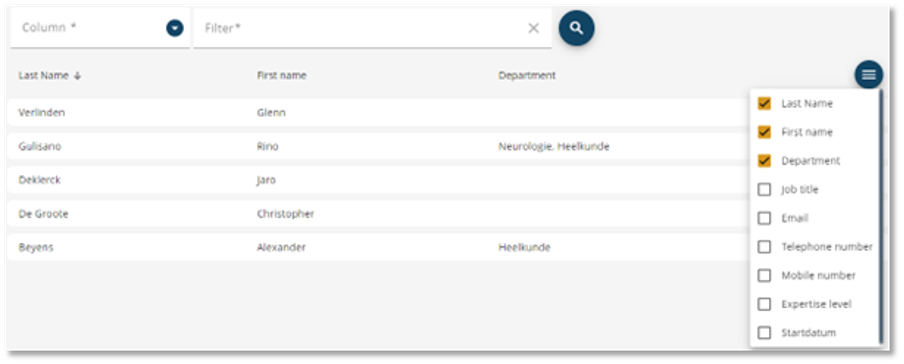Sort by First name column header
Viewport: 904px width, 364px height.
click(x=281, y=76)
